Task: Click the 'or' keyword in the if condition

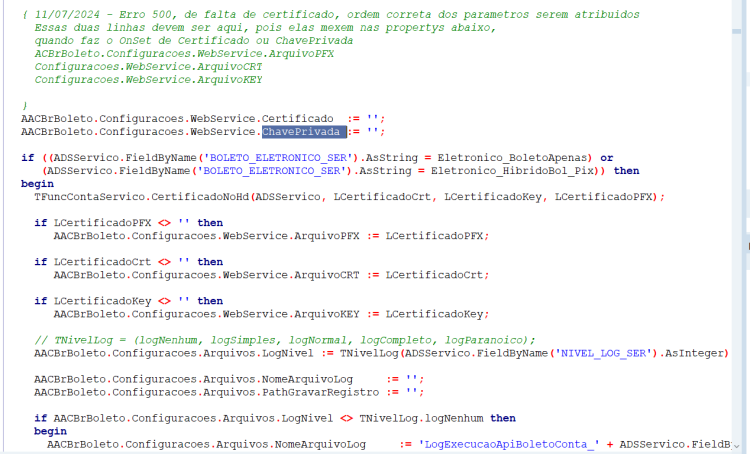Action: coord(607,158)
